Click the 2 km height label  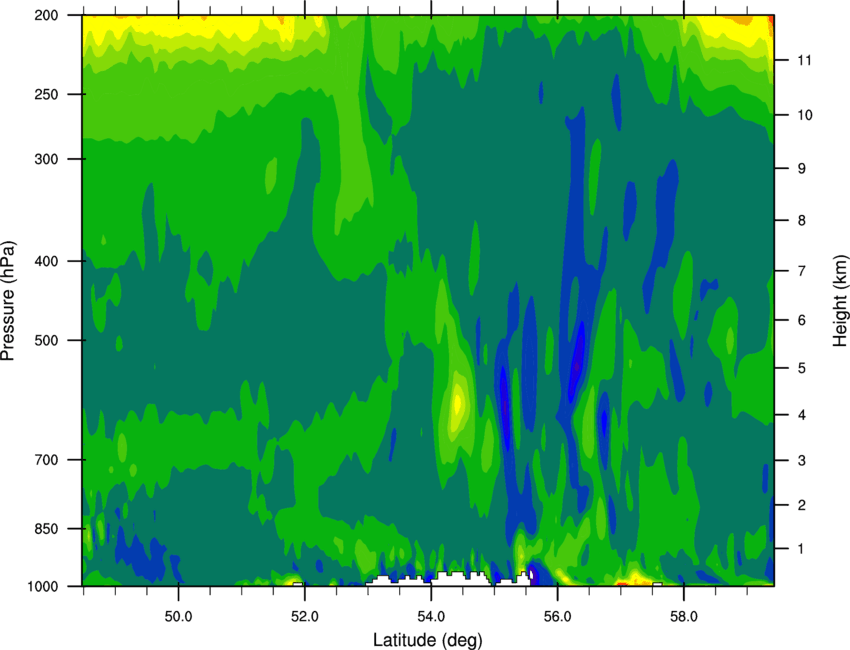[x=802, y=505]
